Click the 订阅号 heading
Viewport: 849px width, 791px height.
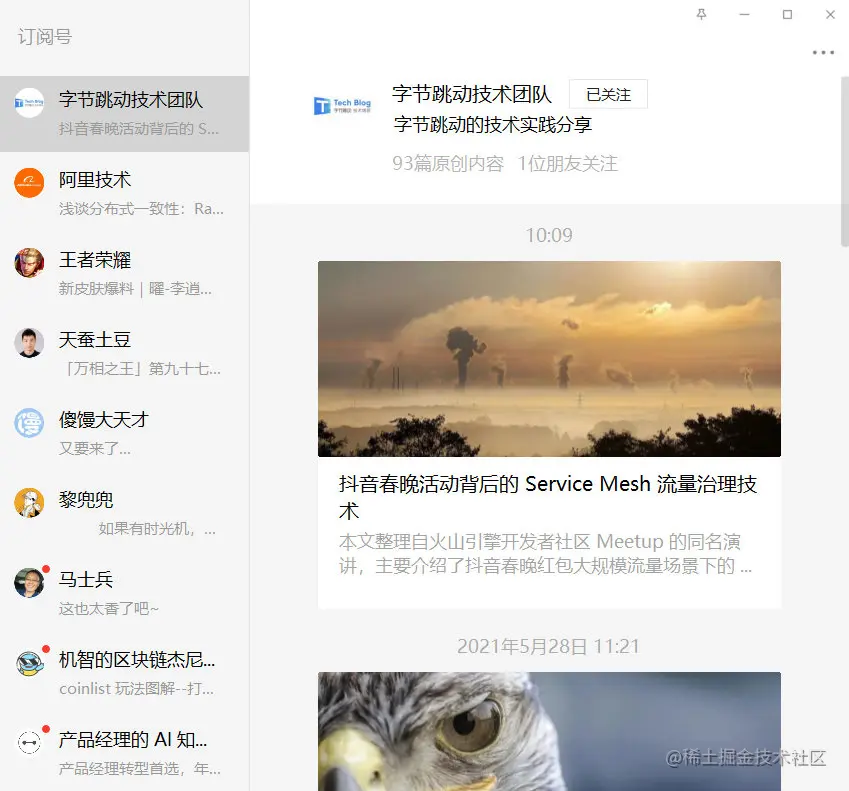click(44, 36)
